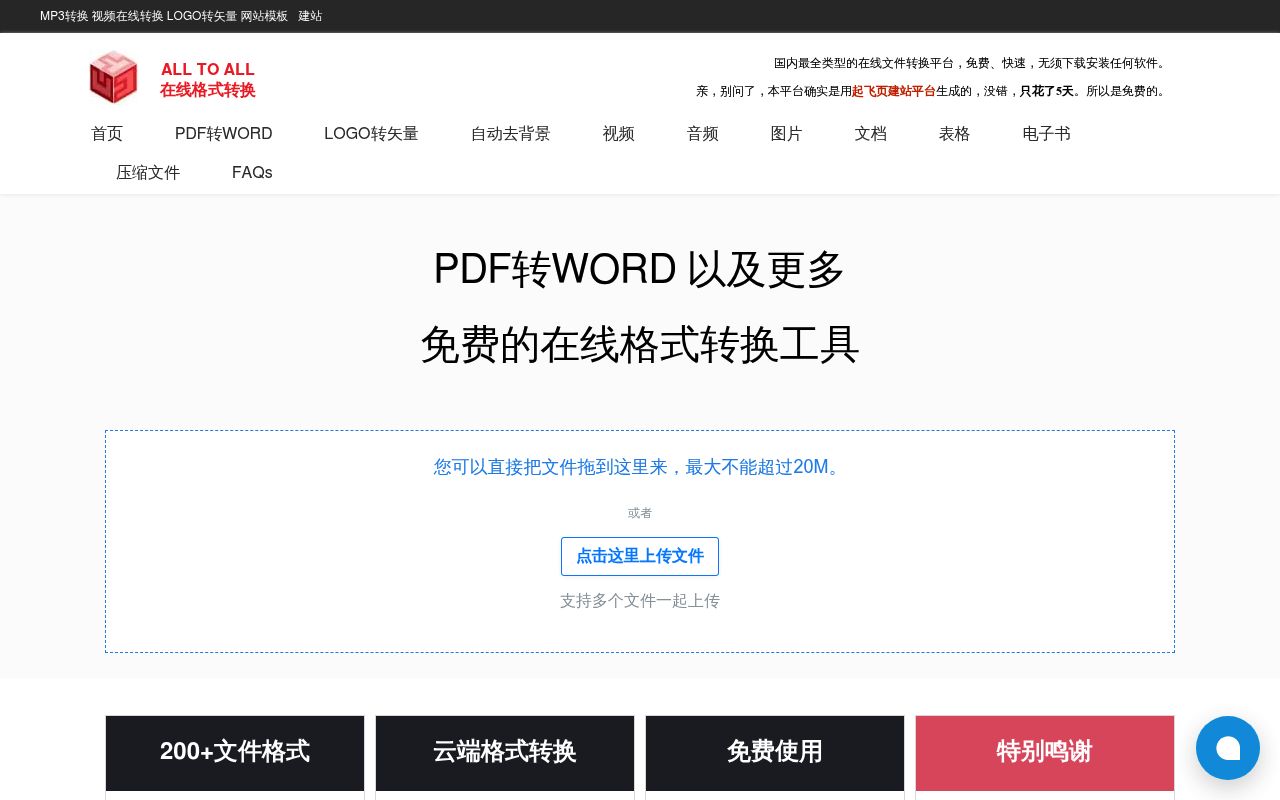Click the PDF转WORD 以及更多 headline

[640, 270]
